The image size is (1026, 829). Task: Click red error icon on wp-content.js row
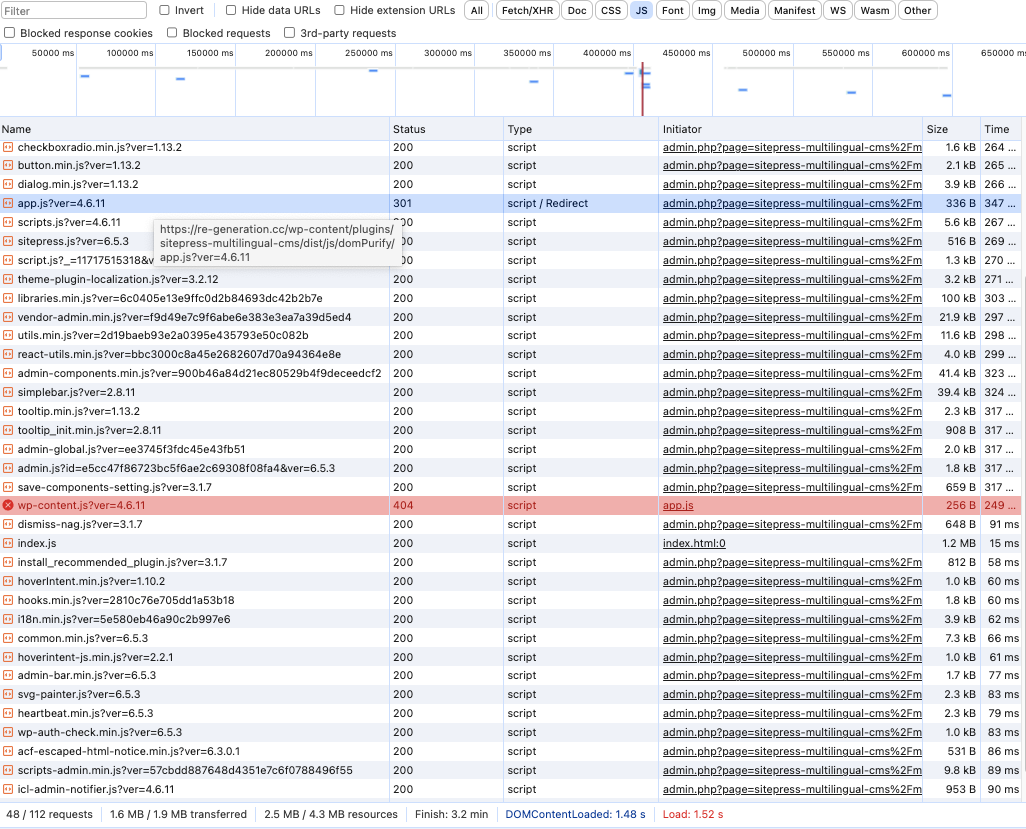[x=8, y=505]
